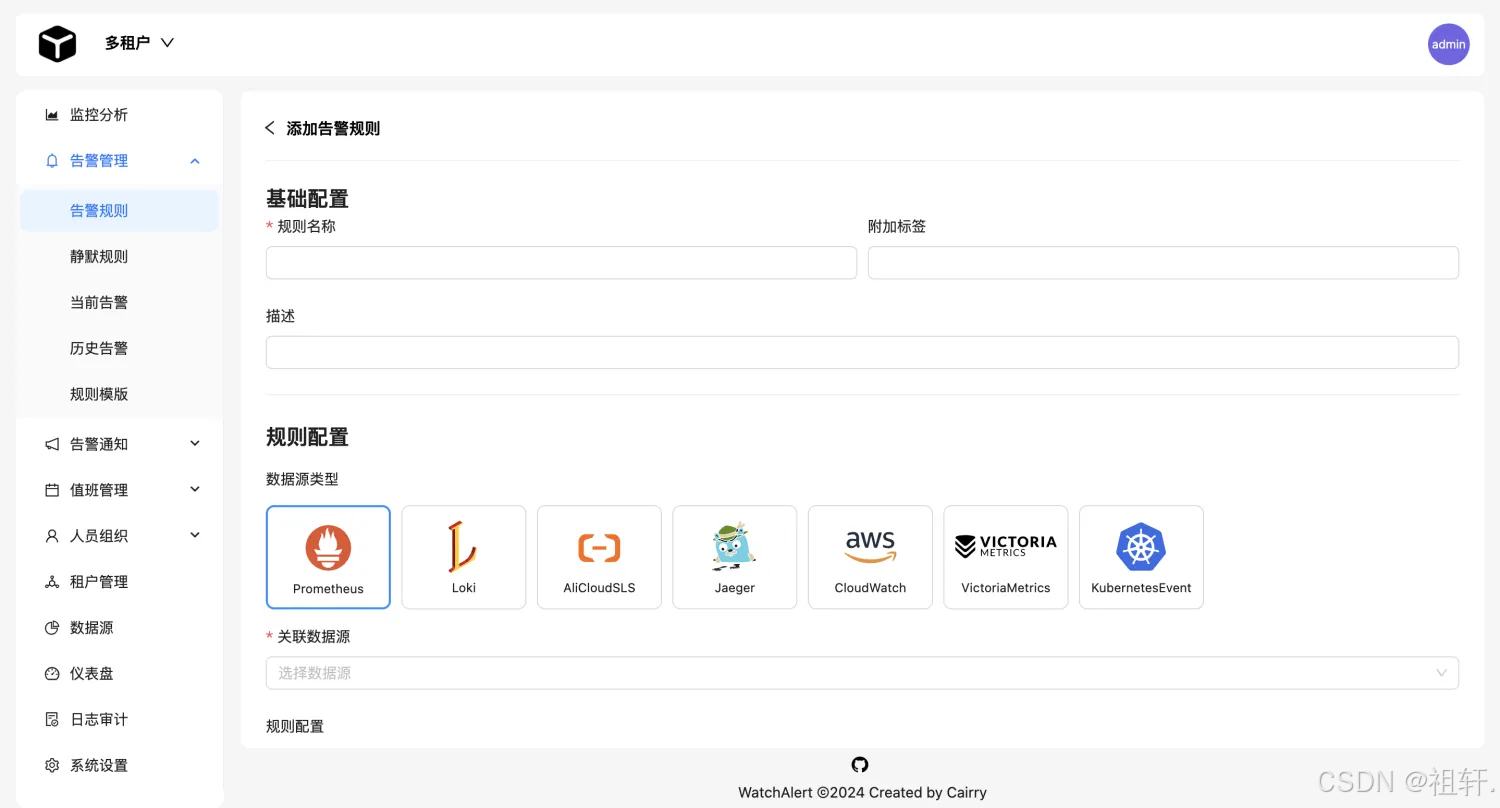Collapse the 告警管理 submenu chevron
Screen dimensions: 1500x808
point(195,161)
